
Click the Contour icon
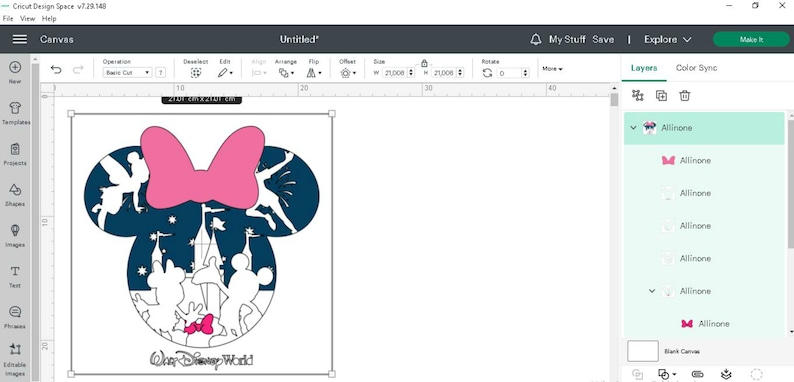756,374
